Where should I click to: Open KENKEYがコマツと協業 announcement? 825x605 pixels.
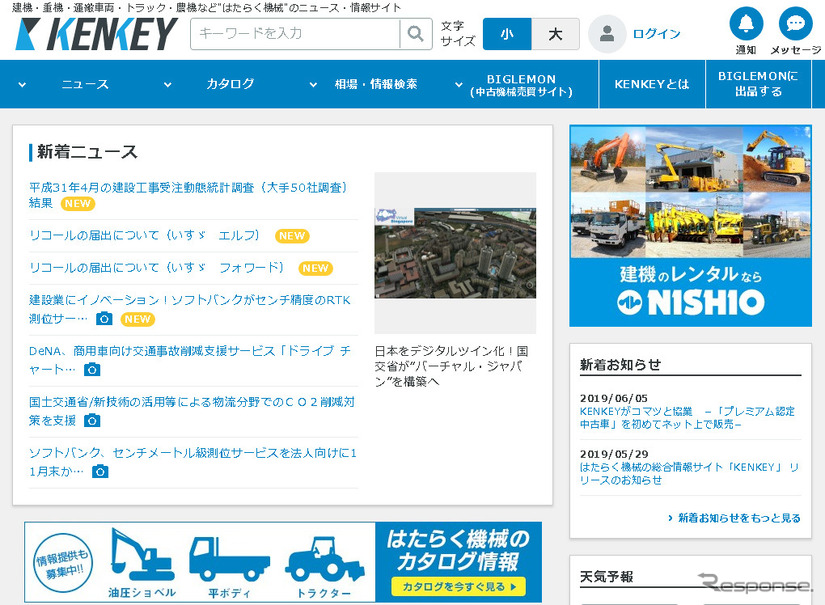pyautogui.click(x=687, y=418)
